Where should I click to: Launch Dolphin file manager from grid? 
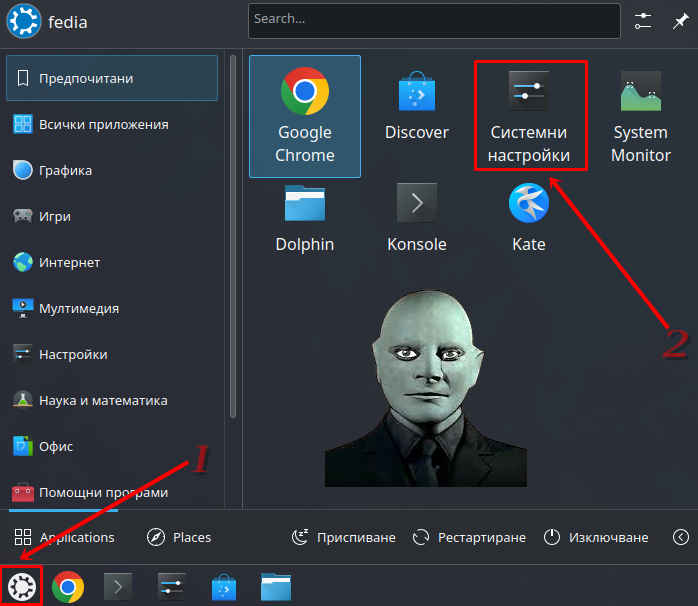pos(305,219)
